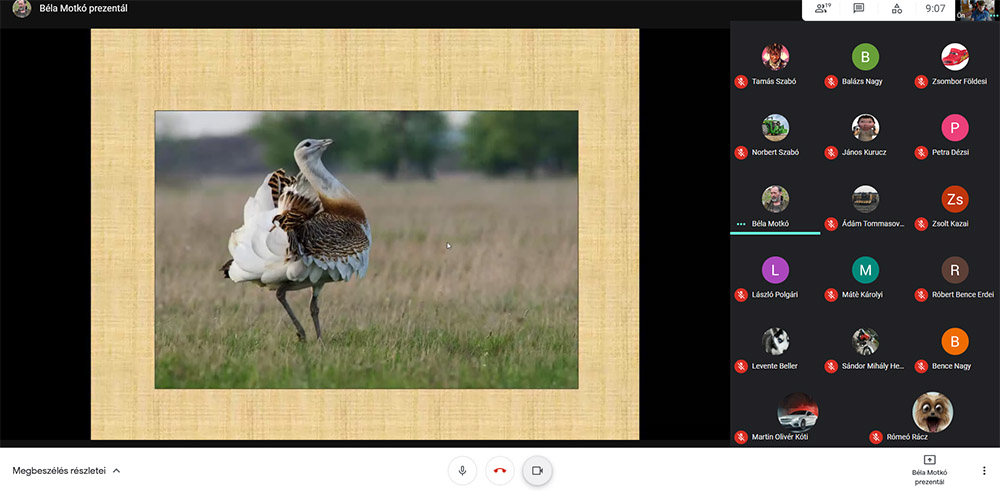The width and height of the screenshot is (1000, 491).
Task: Click muted mic icon beside János Kurucz
Action: 831,152
